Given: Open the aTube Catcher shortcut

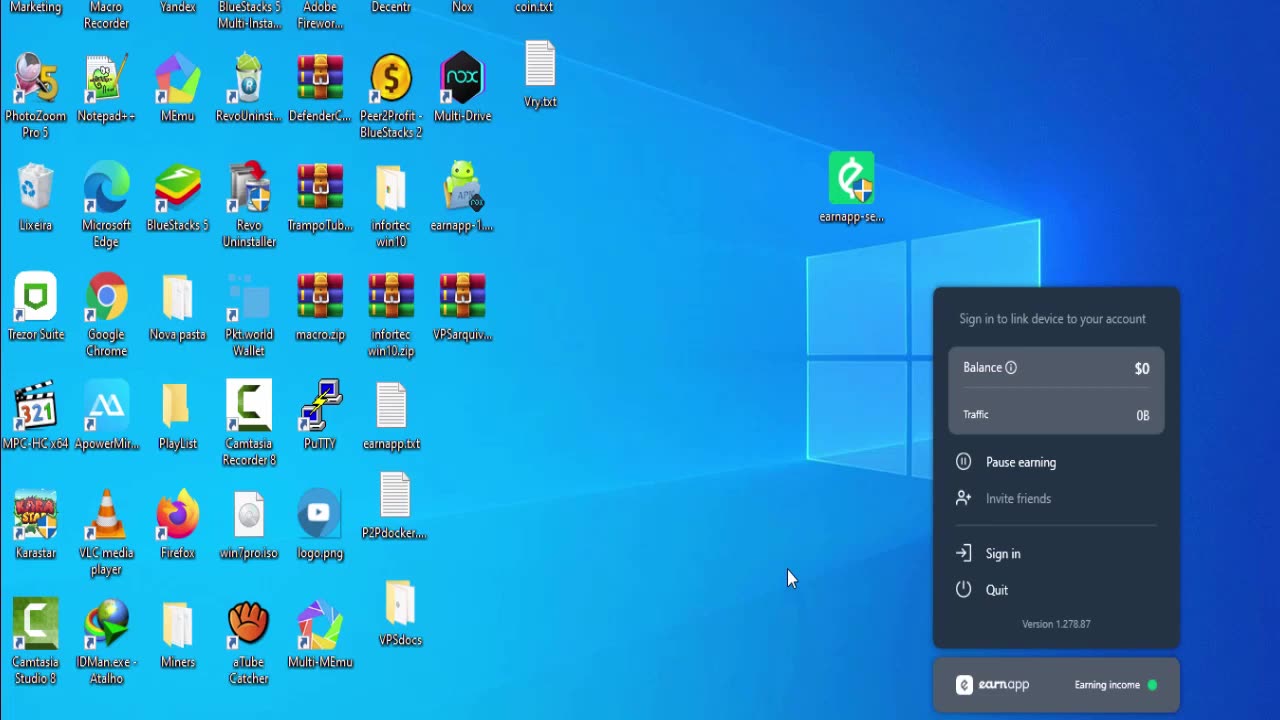Looking at the screenshot, I should pos(249,641).
